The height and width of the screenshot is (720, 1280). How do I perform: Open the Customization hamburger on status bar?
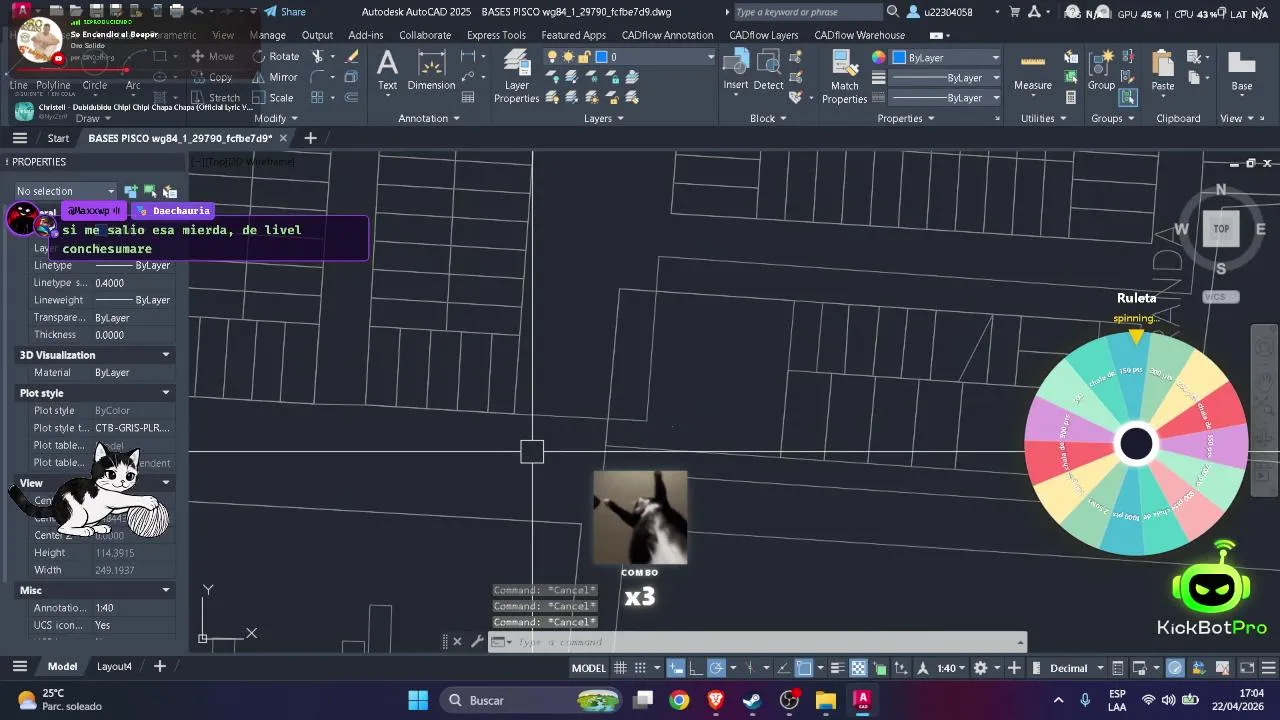coord(1267,668)
